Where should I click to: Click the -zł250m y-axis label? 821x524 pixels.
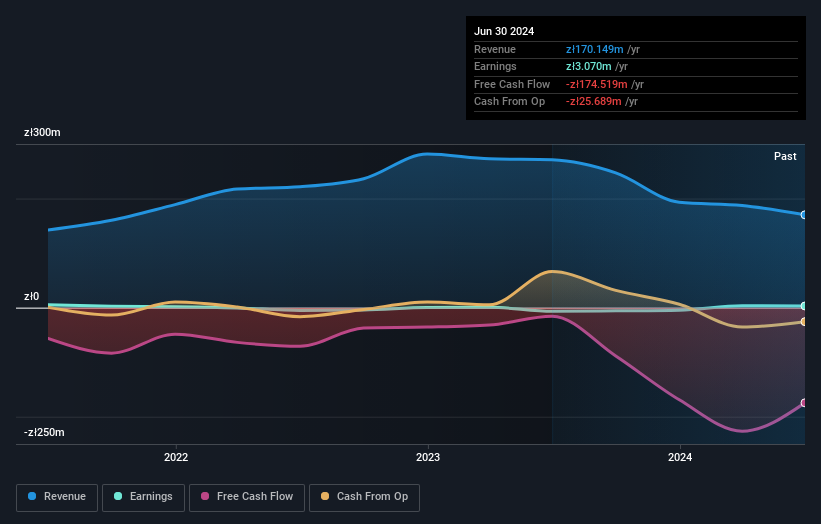click(44, 432)
